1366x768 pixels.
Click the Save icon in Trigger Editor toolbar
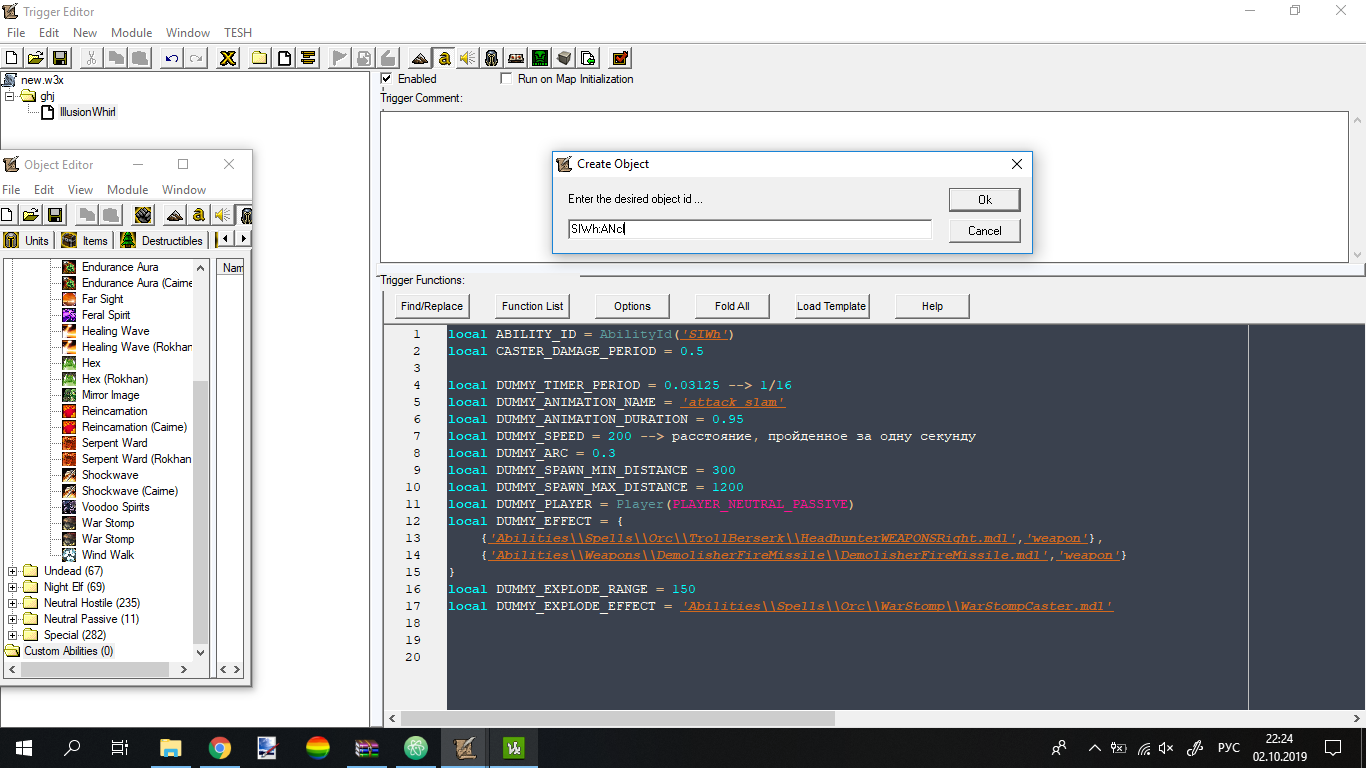[x=60, y=58]
